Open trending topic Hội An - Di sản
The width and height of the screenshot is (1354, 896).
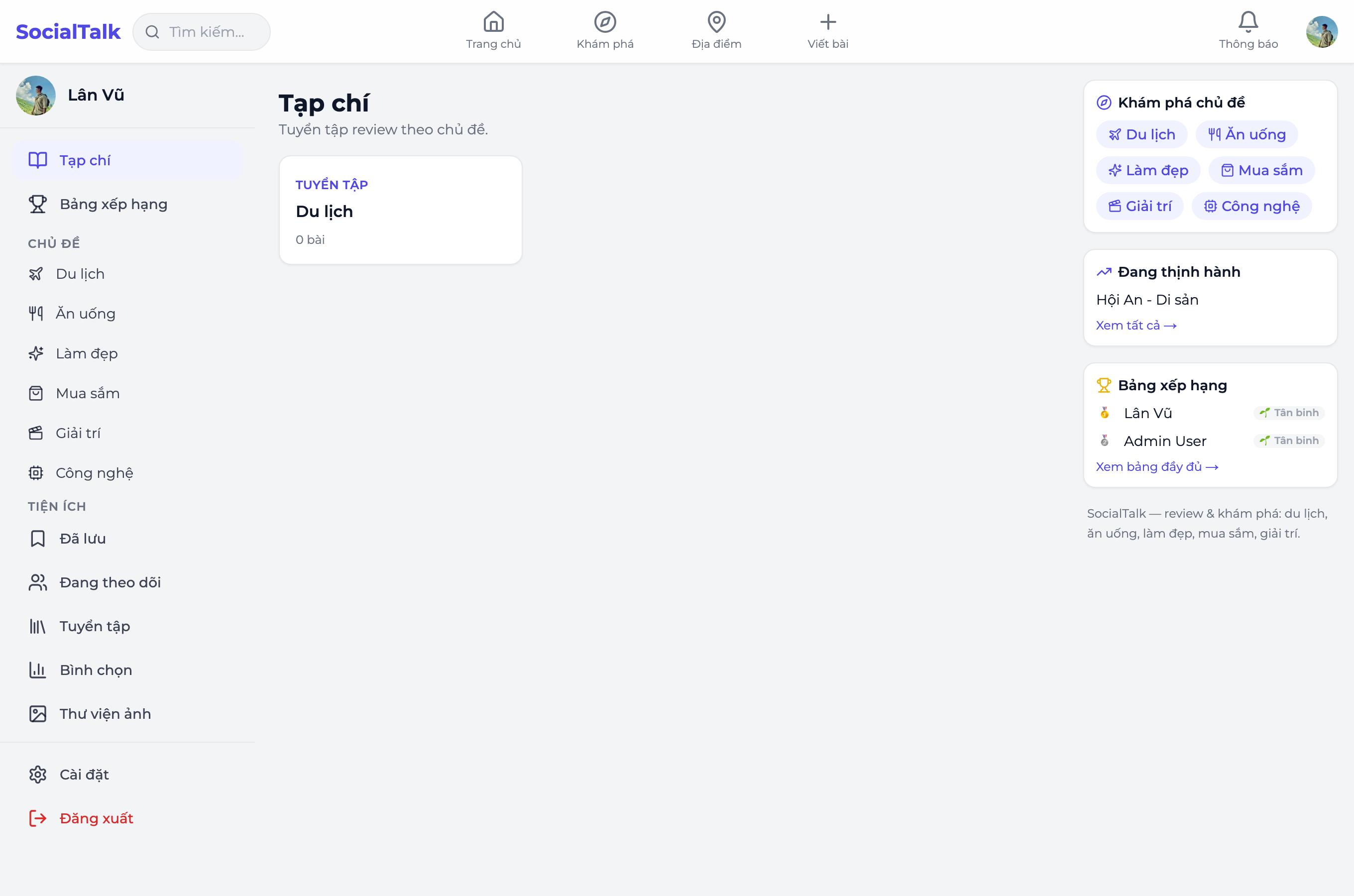[x=1147, y=300]
